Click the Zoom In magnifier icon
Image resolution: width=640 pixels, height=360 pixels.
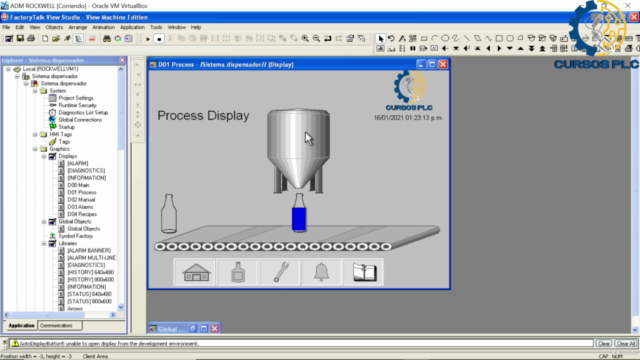pyautogui.click(x=305, y=38)
